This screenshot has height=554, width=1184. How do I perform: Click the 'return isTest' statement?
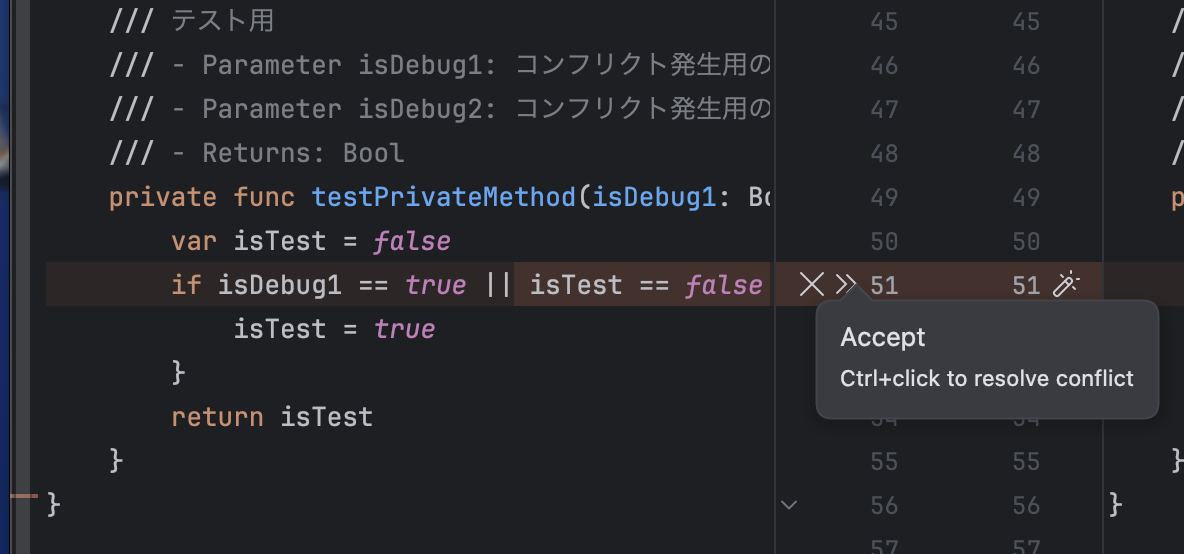272,417
